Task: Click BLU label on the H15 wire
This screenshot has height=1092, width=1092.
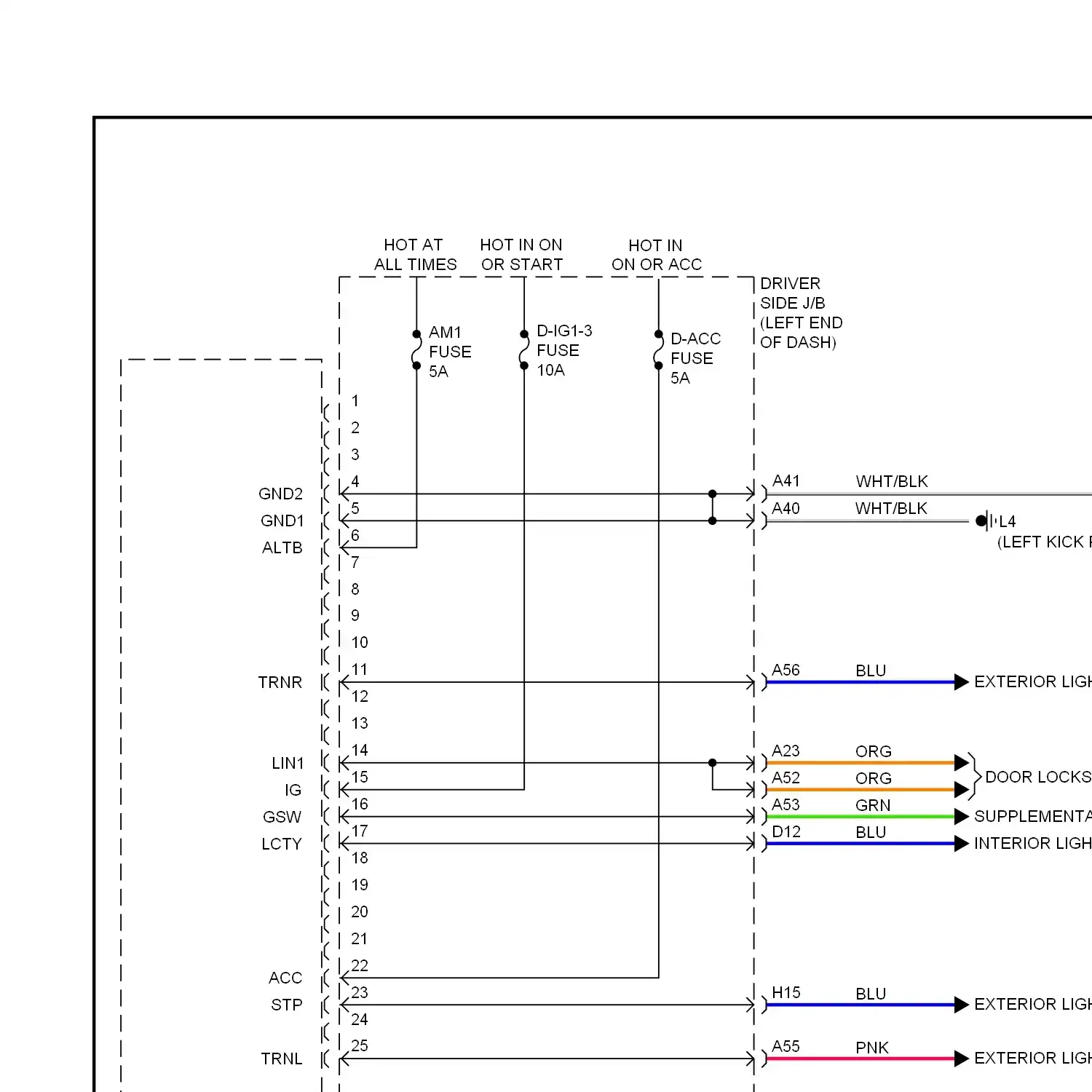Action: point(871,994)
